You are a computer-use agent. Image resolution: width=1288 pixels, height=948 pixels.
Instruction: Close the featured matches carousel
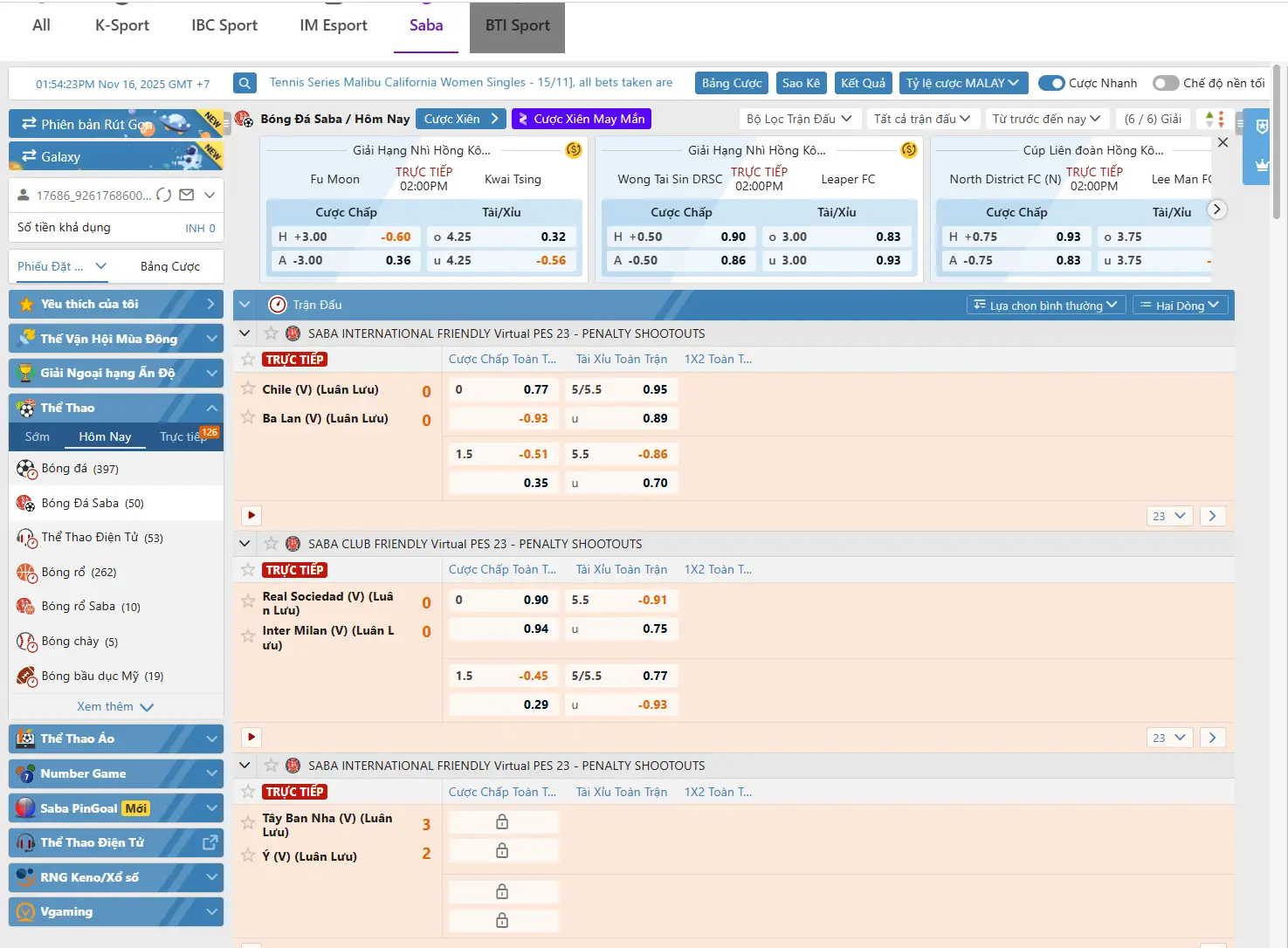[x=1223, y=142]
